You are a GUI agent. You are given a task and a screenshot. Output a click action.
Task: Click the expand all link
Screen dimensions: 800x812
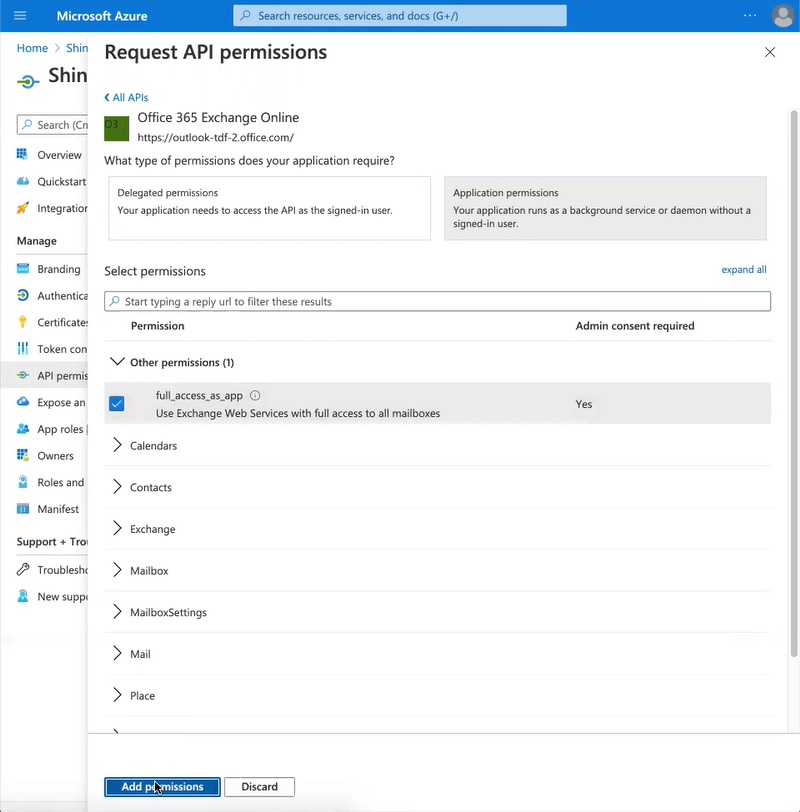743,270
